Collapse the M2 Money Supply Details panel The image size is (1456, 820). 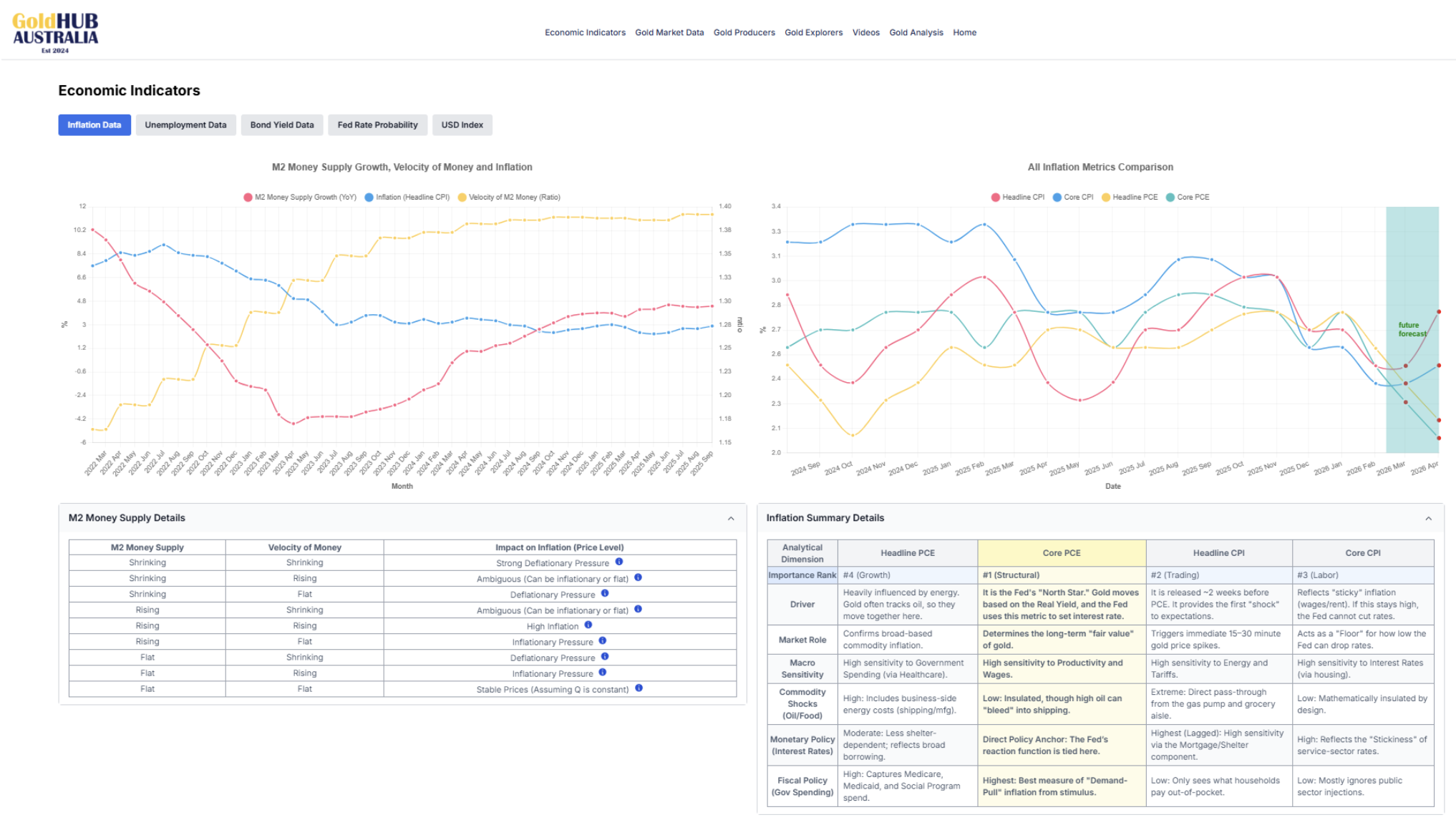[x=731, y=519]
